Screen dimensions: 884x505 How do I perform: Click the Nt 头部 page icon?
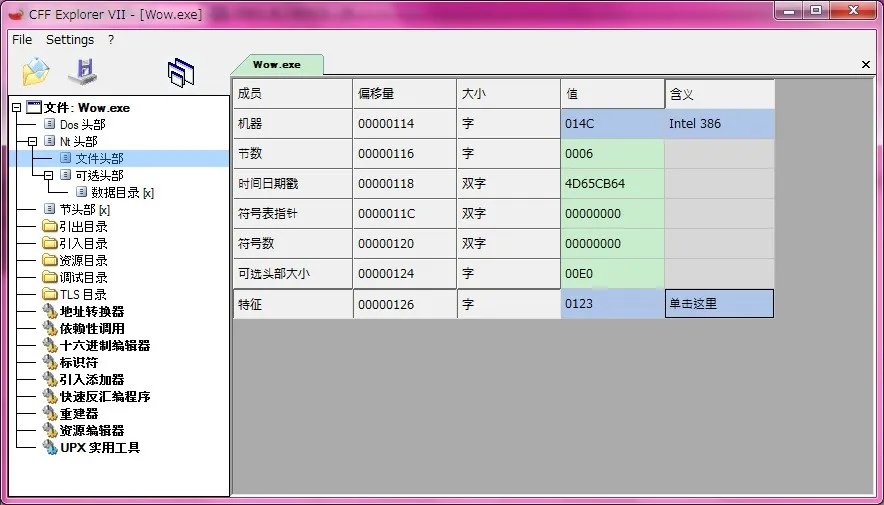pyautogui.click(x=50, y=141)
